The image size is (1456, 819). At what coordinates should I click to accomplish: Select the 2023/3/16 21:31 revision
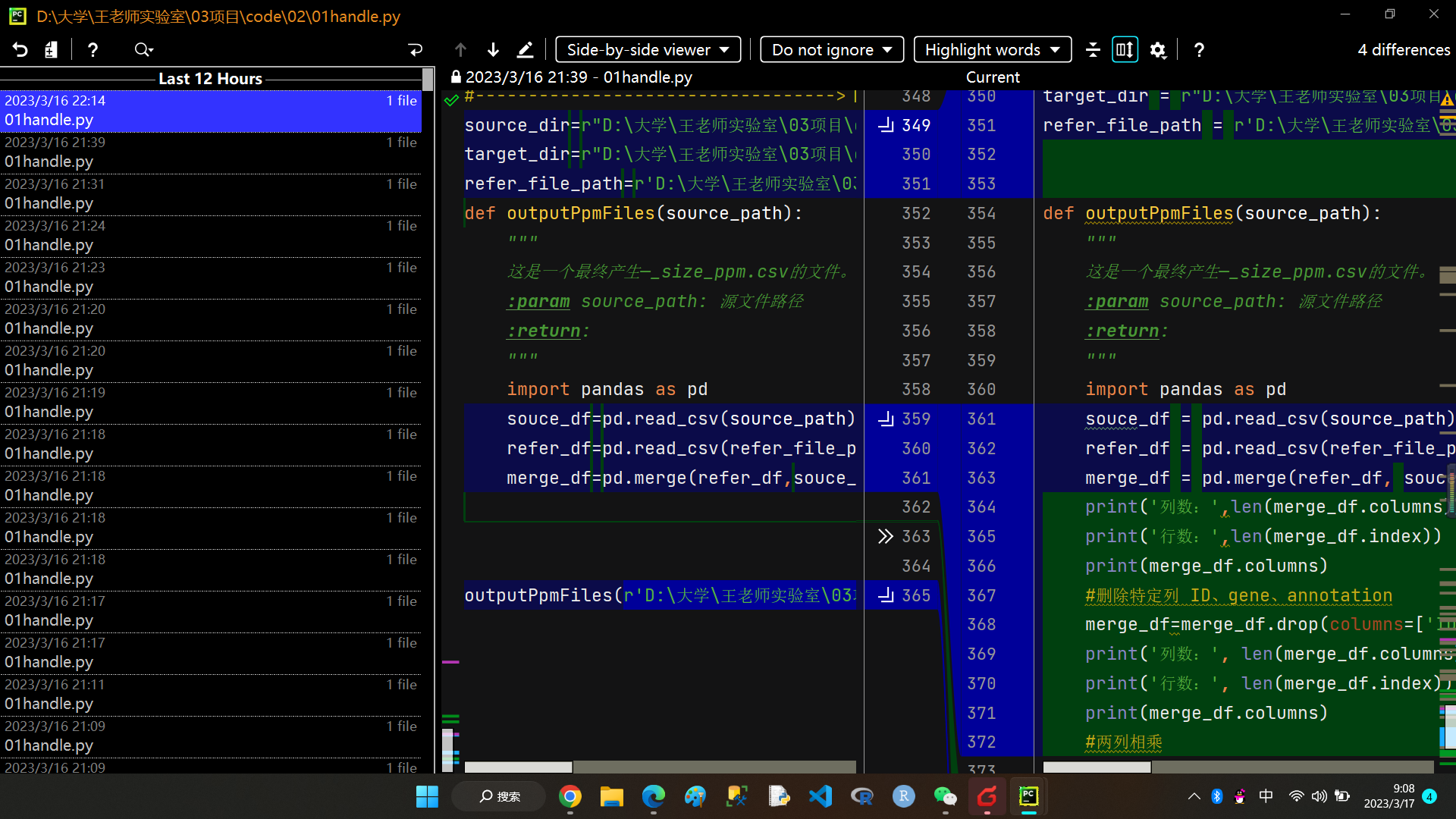point(211,194)
